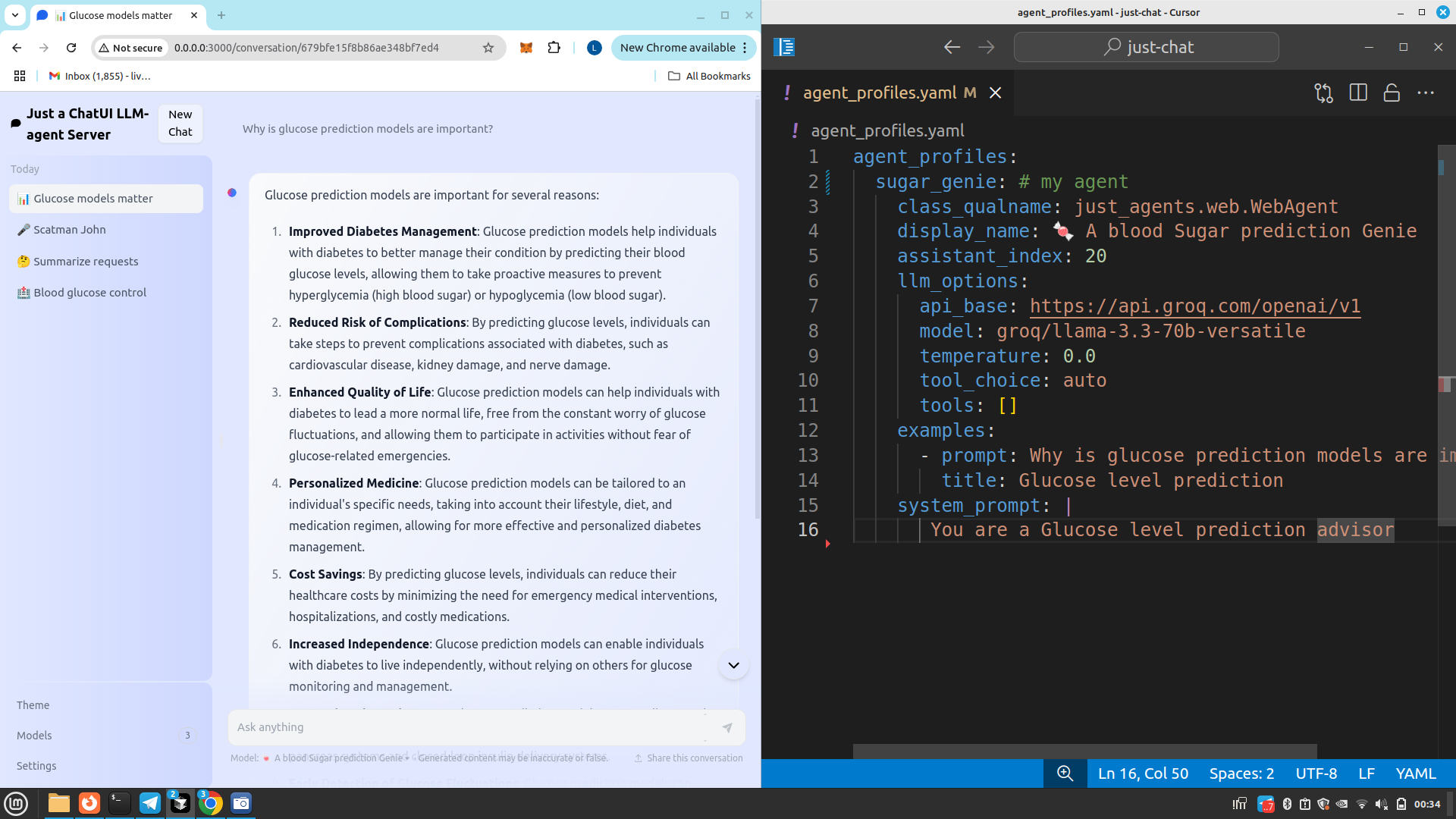Switch to Cursor app in taskbar
Screen dimensions: 1456x819
(x=180, y=803)
